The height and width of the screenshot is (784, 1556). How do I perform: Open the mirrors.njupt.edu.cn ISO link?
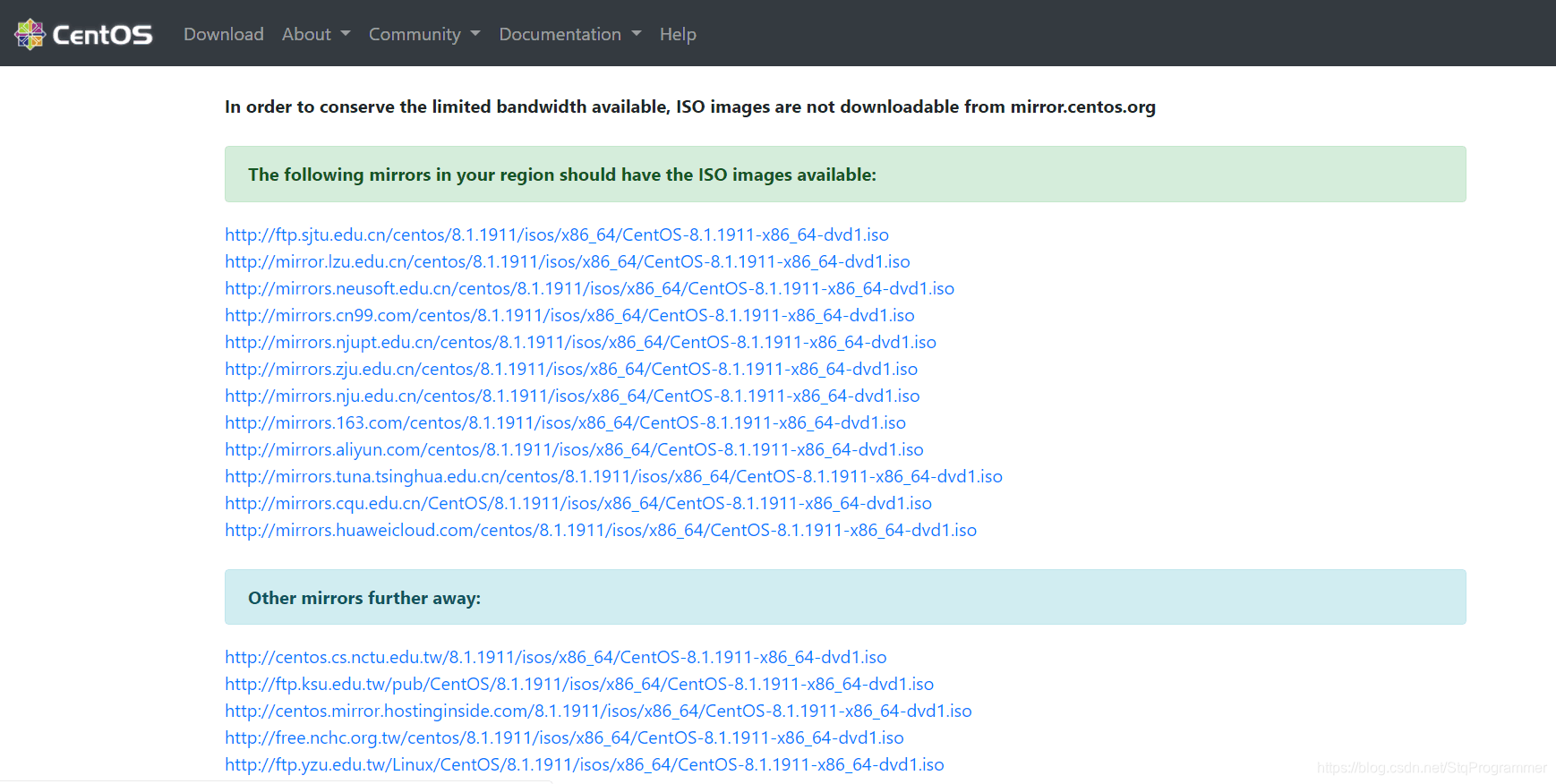pos(580,342)
